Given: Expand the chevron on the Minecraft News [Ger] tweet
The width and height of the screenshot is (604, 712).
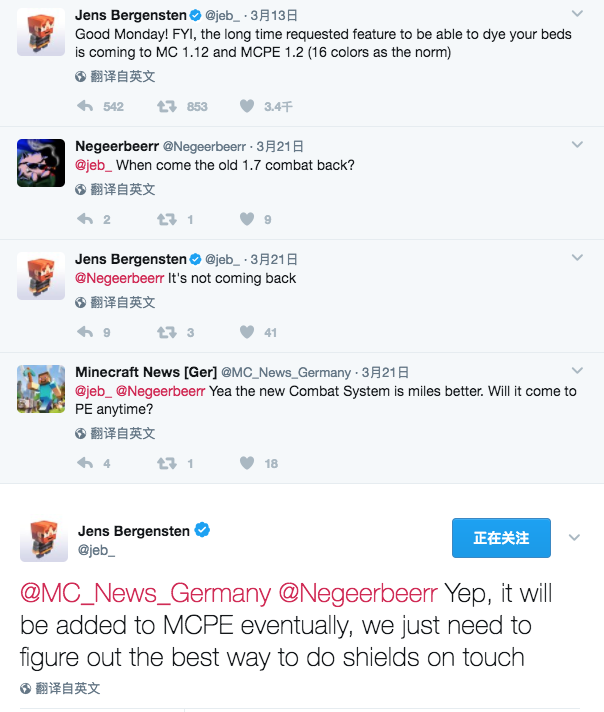Looking at the screenshot, I should pos(577,371).
